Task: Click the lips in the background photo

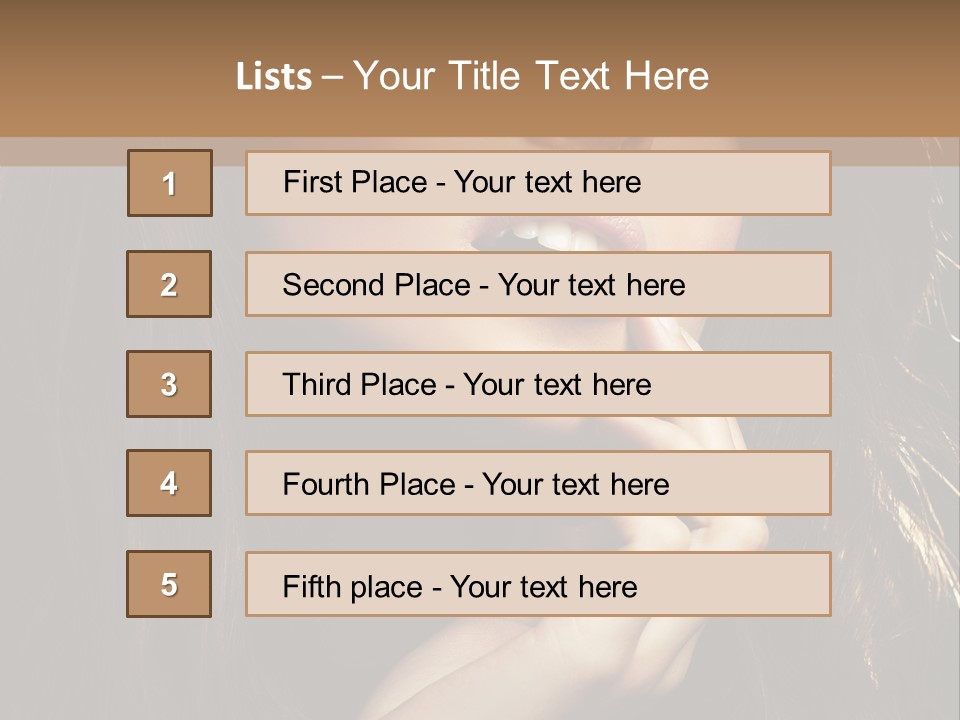Action: coord(550,235)
